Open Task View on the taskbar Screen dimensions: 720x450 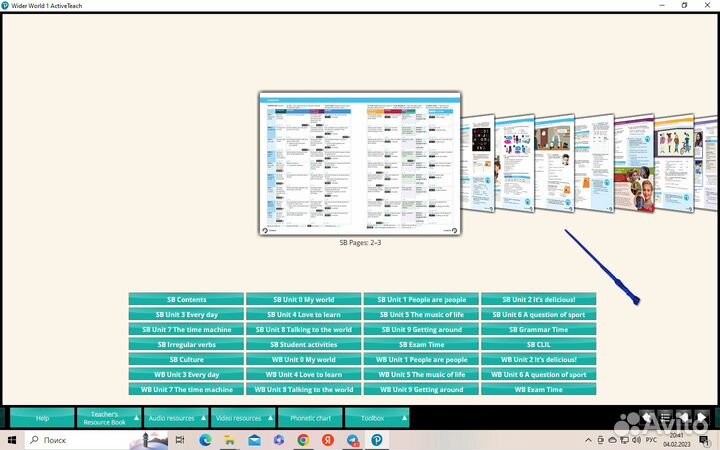pyautogui.click(x=180, y=440)
